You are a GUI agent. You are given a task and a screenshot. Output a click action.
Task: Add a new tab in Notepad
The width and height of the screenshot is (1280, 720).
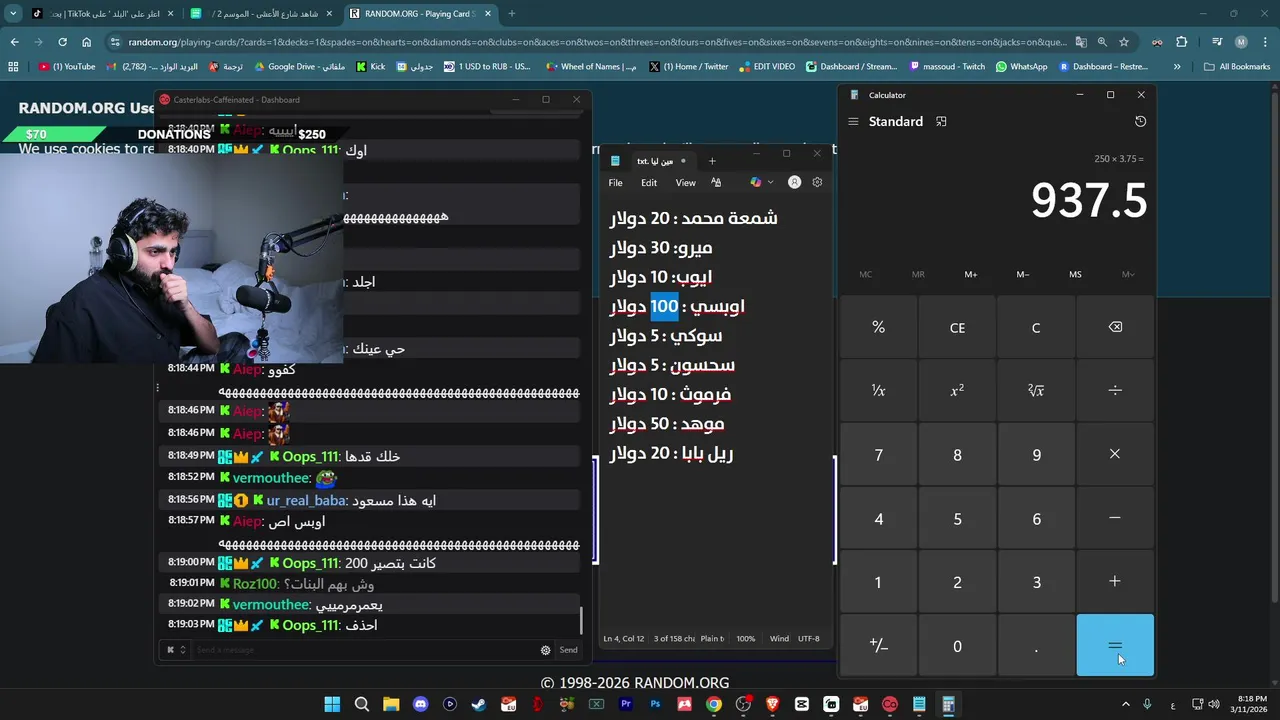(712, 161)
